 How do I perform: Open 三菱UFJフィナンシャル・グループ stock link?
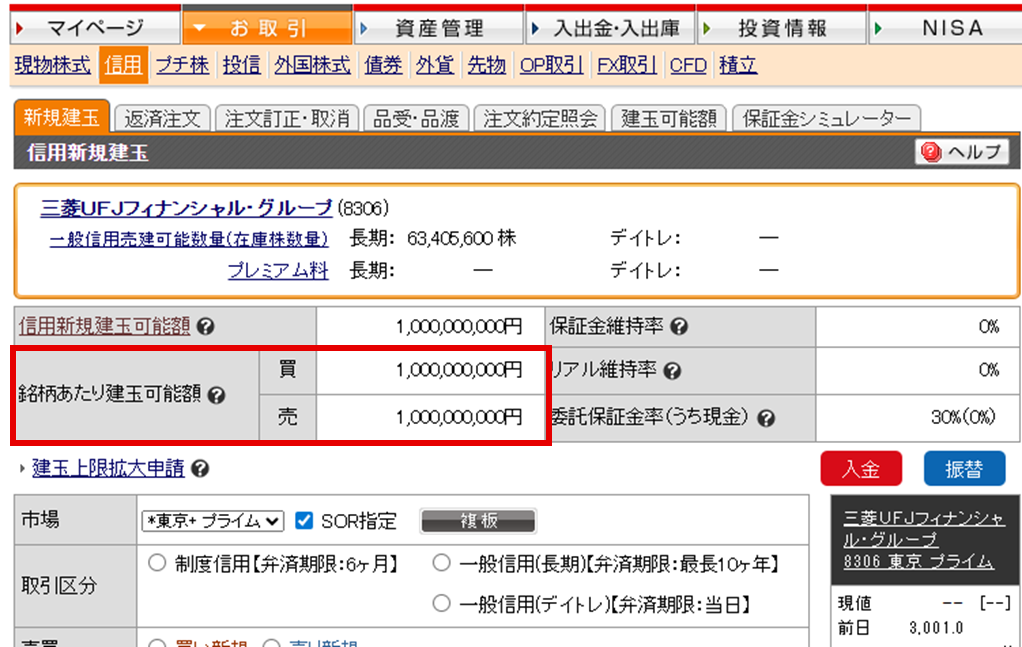coord(186,208)
